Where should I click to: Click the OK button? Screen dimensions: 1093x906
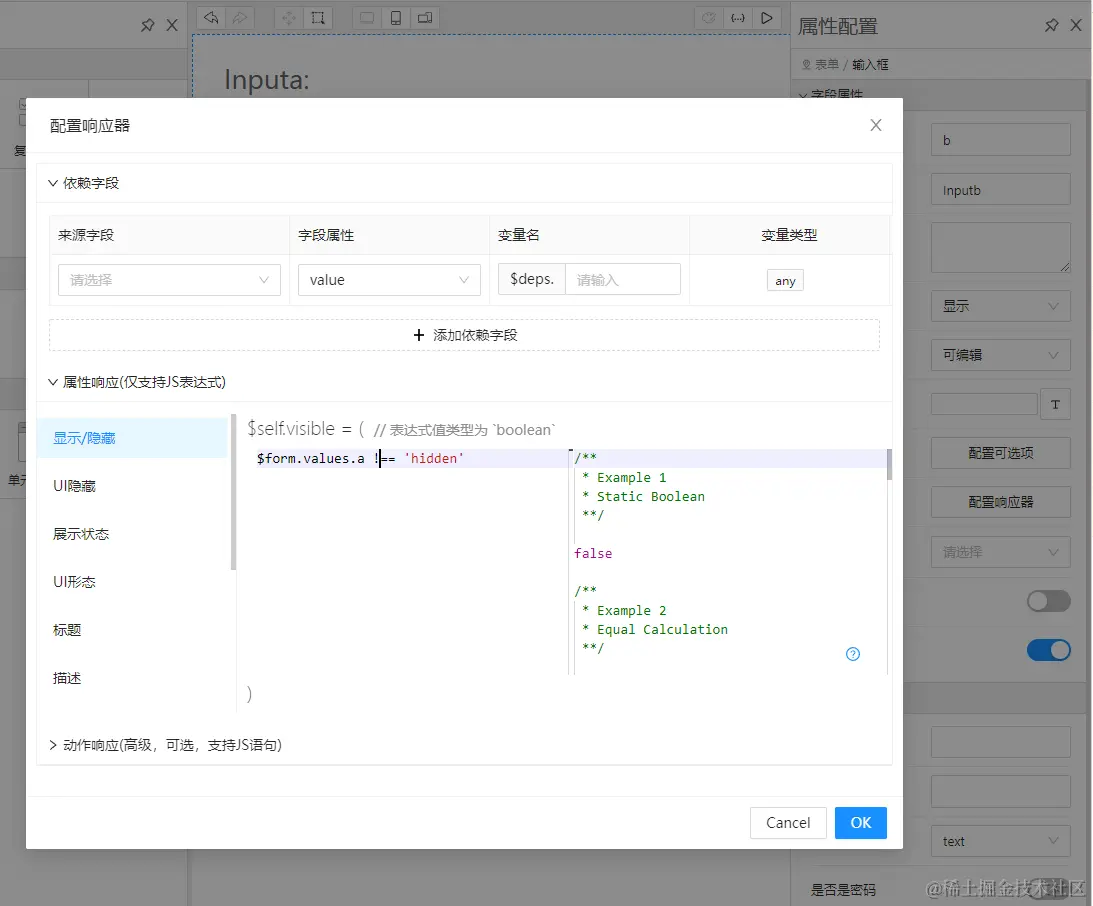[x=860, y=822]
